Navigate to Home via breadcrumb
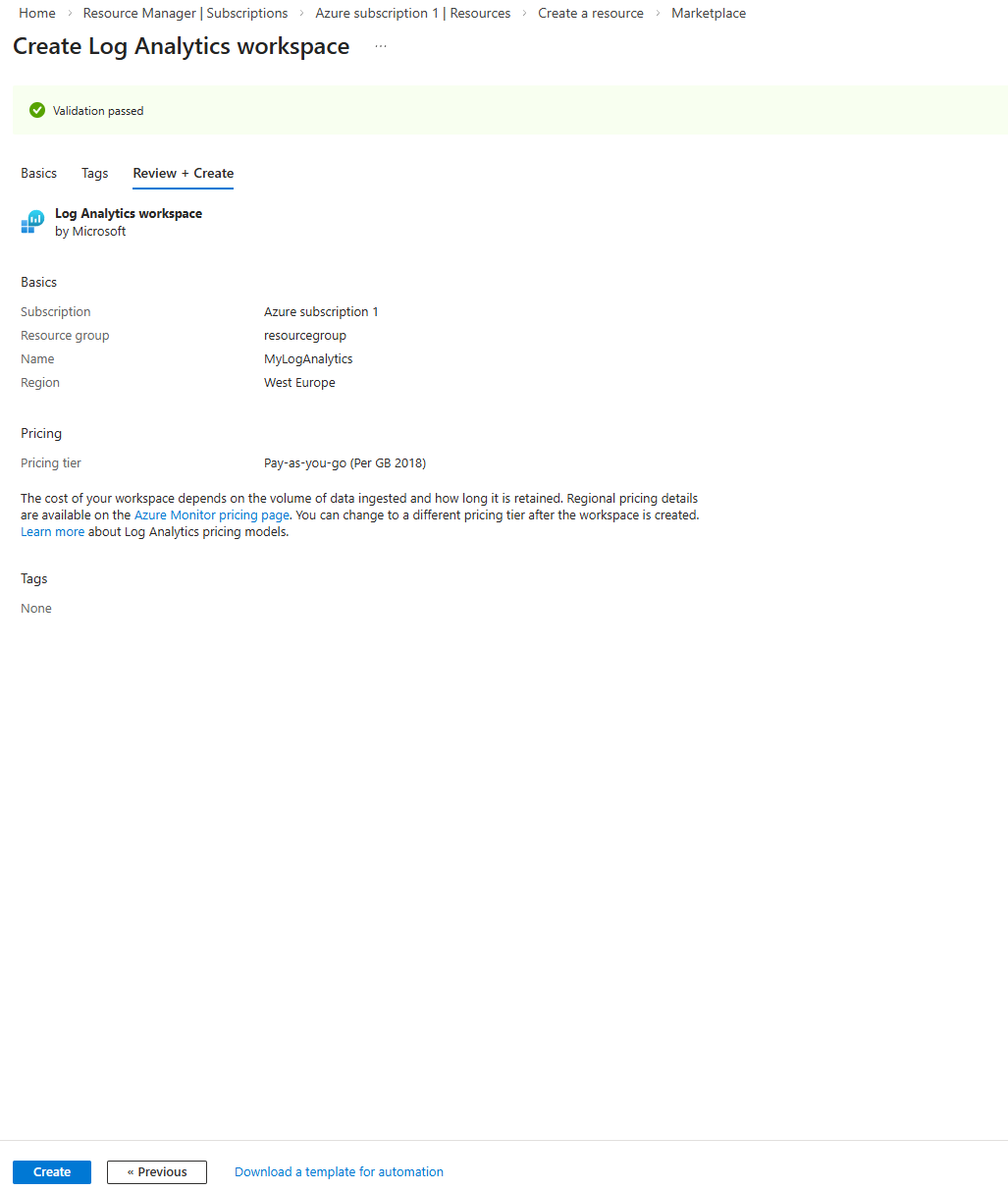Viewport: 1008px width, 1191px height. click(x=36, y=13)
